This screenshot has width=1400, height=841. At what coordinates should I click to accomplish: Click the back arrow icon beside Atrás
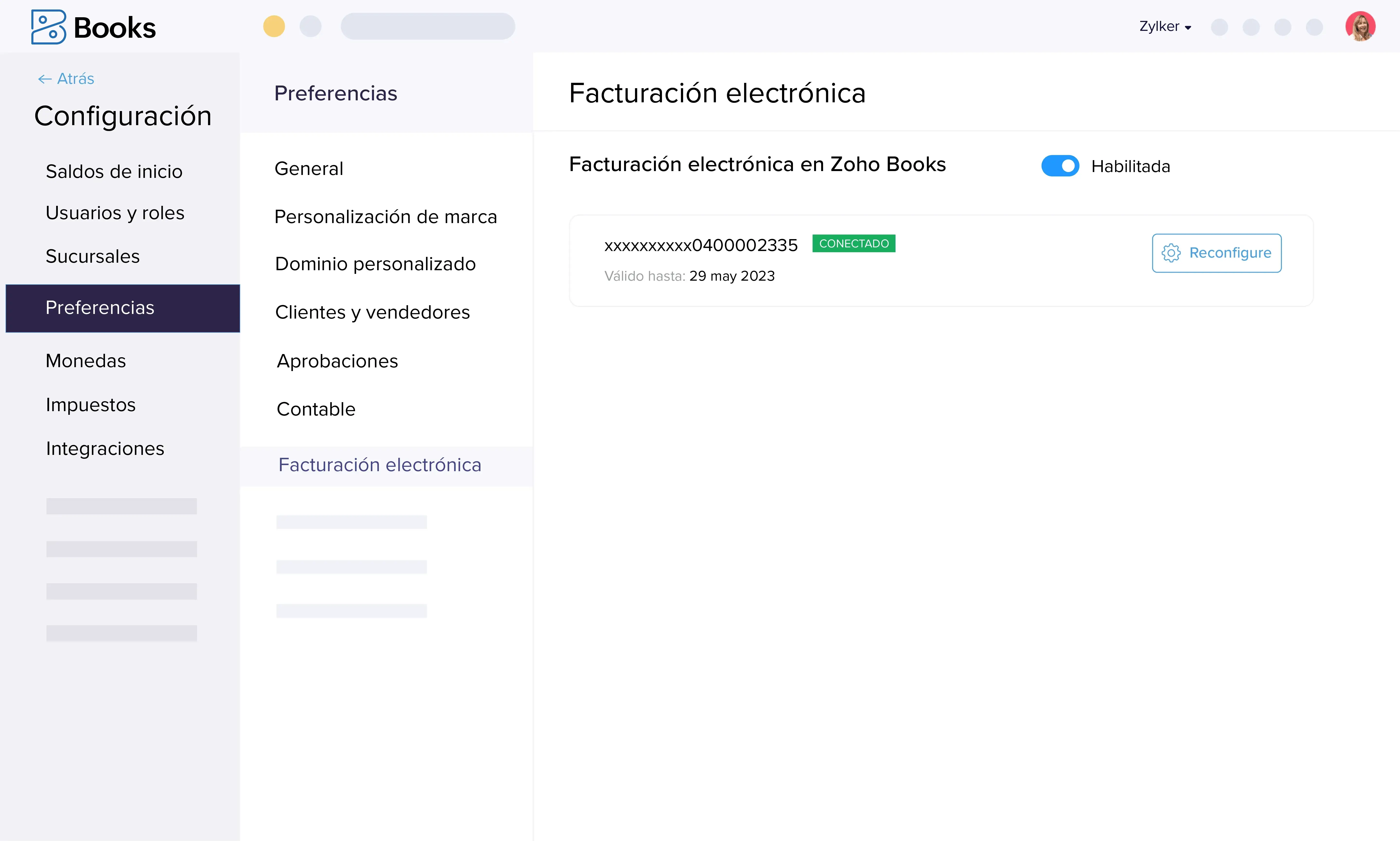[x=44, y=79]
